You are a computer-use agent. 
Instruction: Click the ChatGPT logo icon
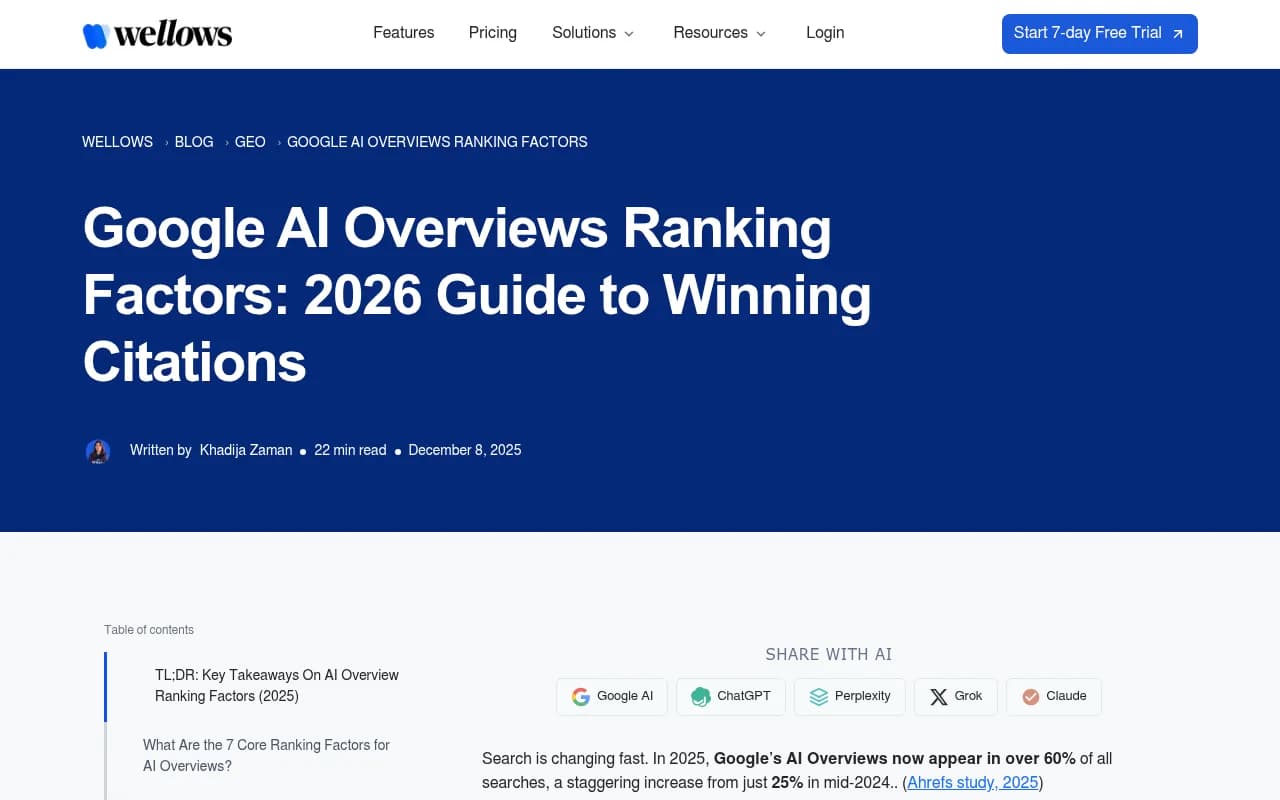coord(700,697)
